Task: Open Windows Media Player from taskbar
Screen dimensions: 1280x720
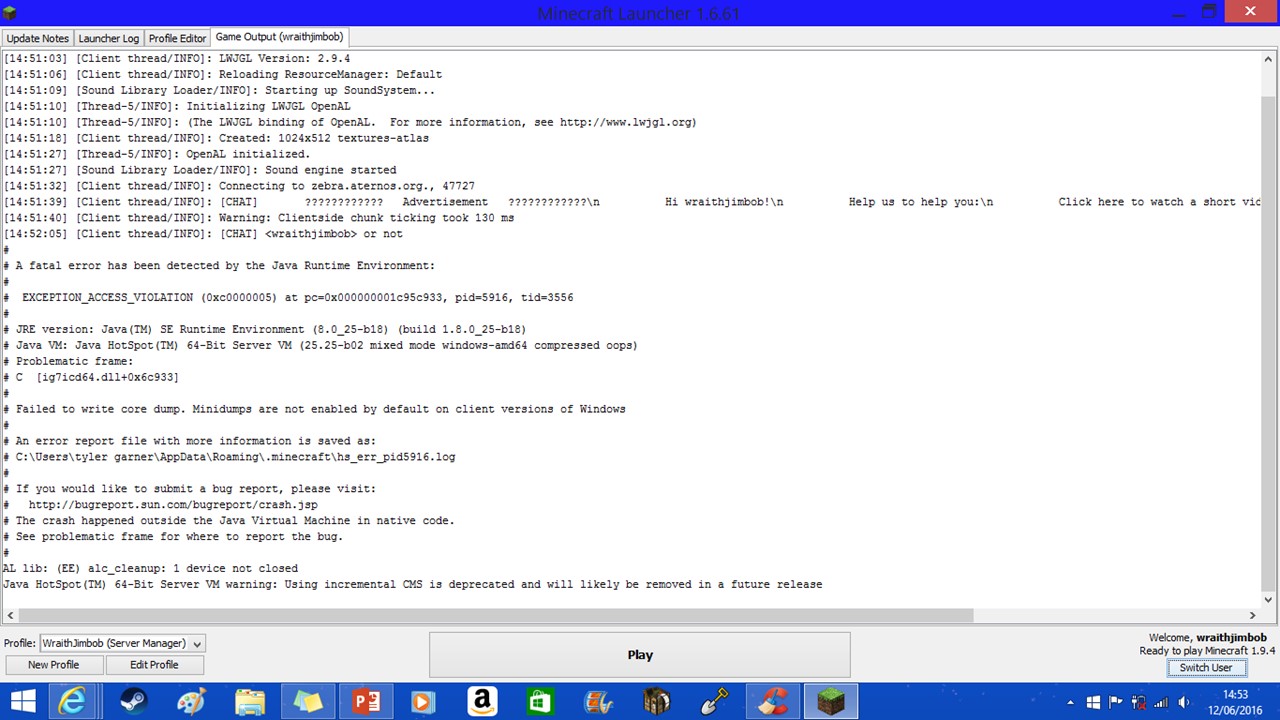Action: click(x=424, y=701)
